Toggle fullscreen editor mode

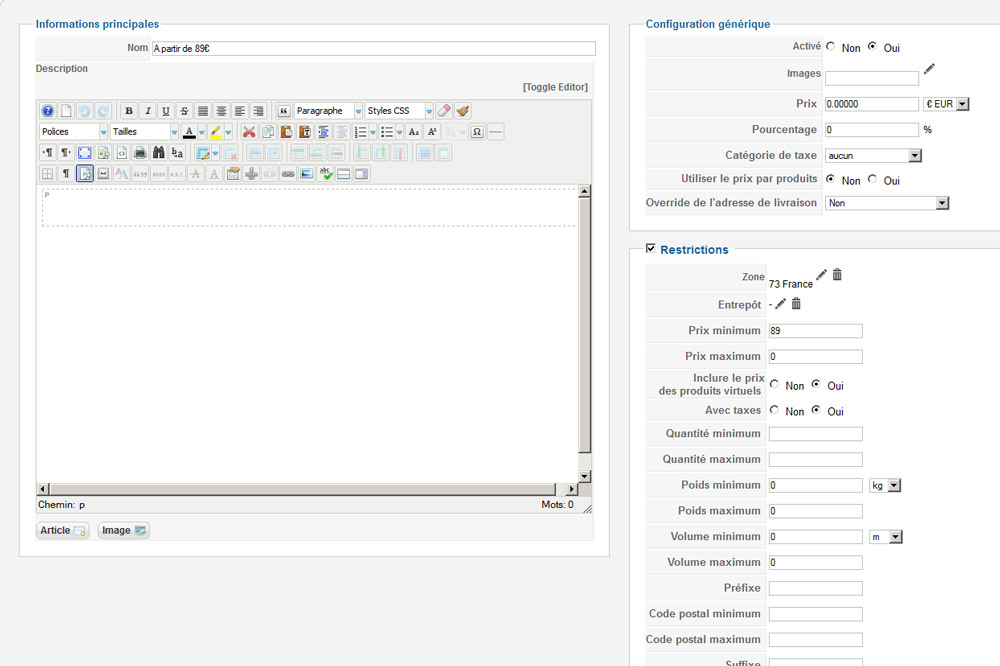coord(85,152)
